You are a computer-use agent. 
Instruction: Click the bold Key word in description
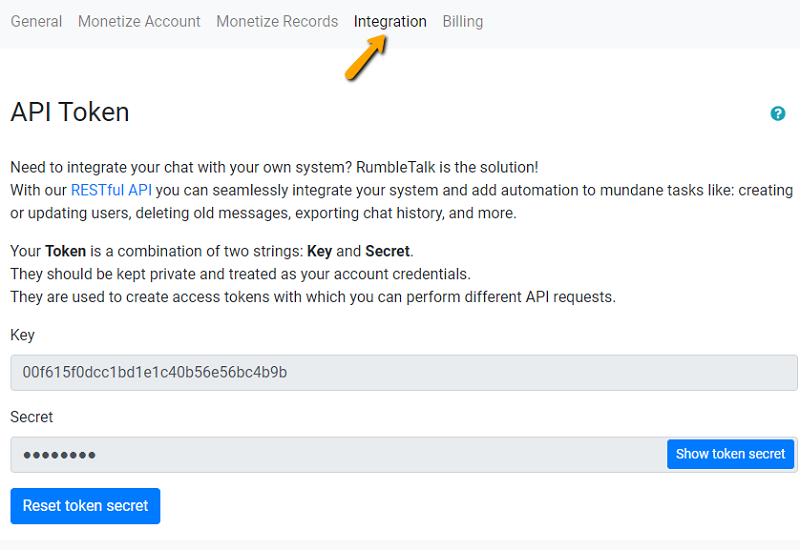(319, 251)
